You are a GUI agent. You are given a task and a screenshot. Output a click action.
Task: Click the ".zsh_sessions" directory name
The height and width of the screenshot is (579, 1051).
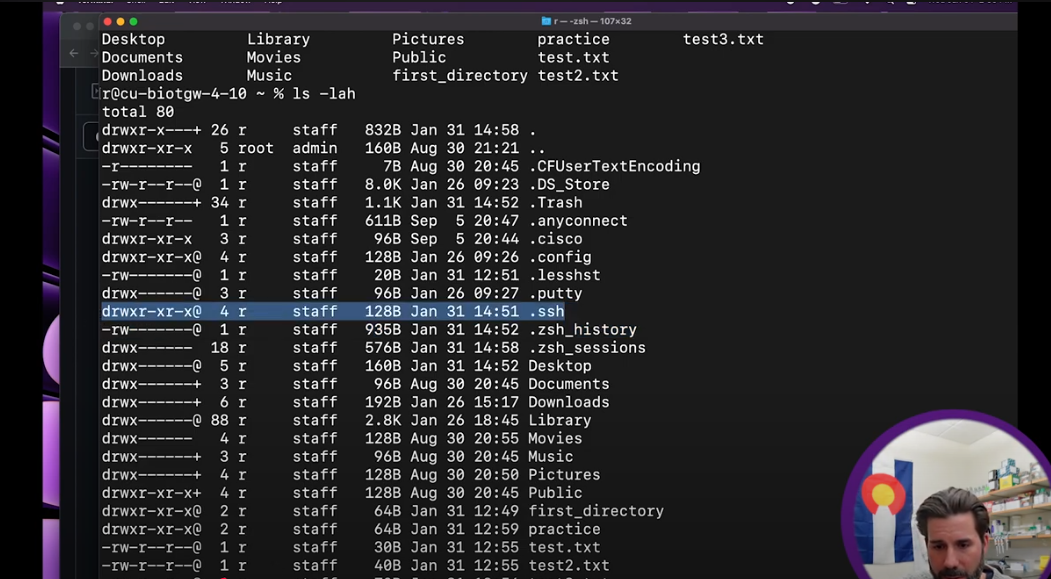click(587, 348)
